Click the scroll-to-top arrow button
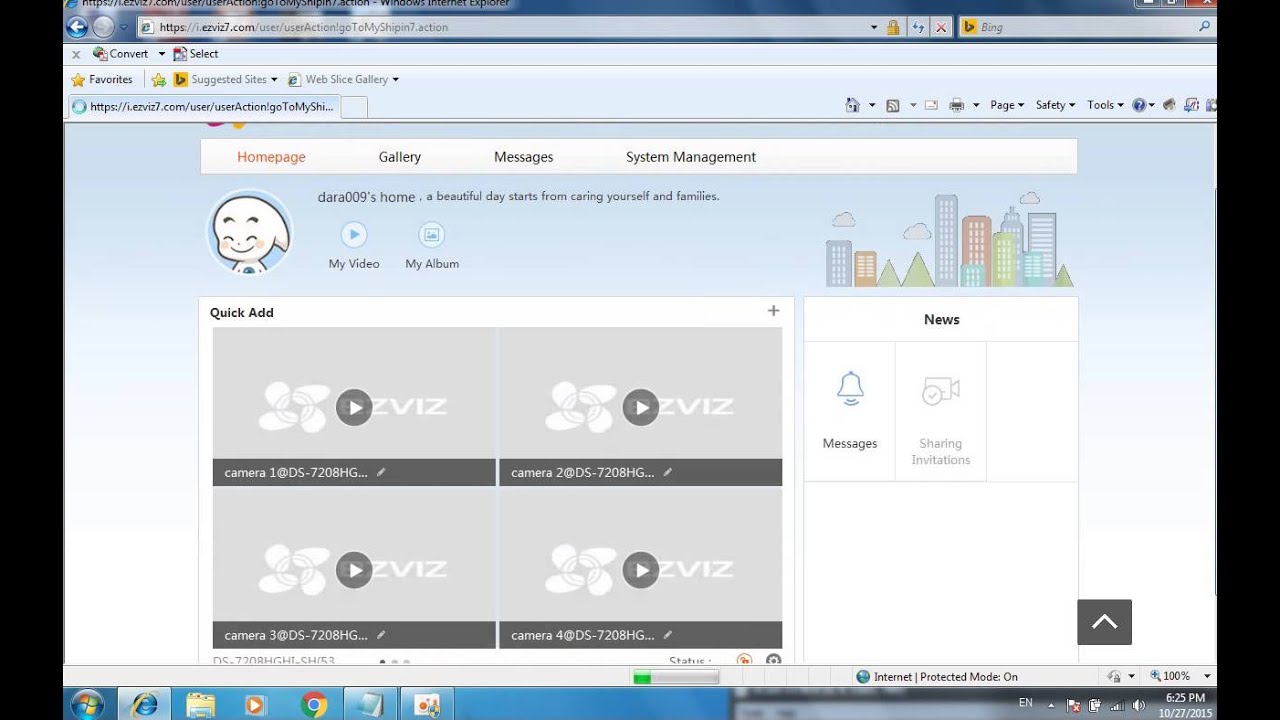 (x=1104, y=622)
